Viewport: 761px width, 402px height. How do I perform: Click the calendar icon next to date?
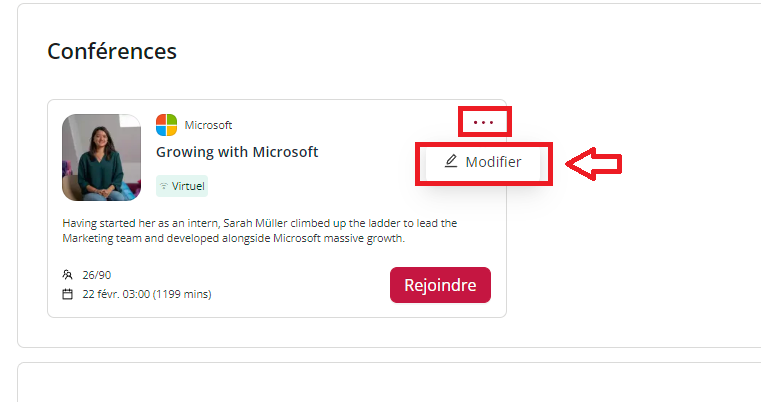[67, 294]
